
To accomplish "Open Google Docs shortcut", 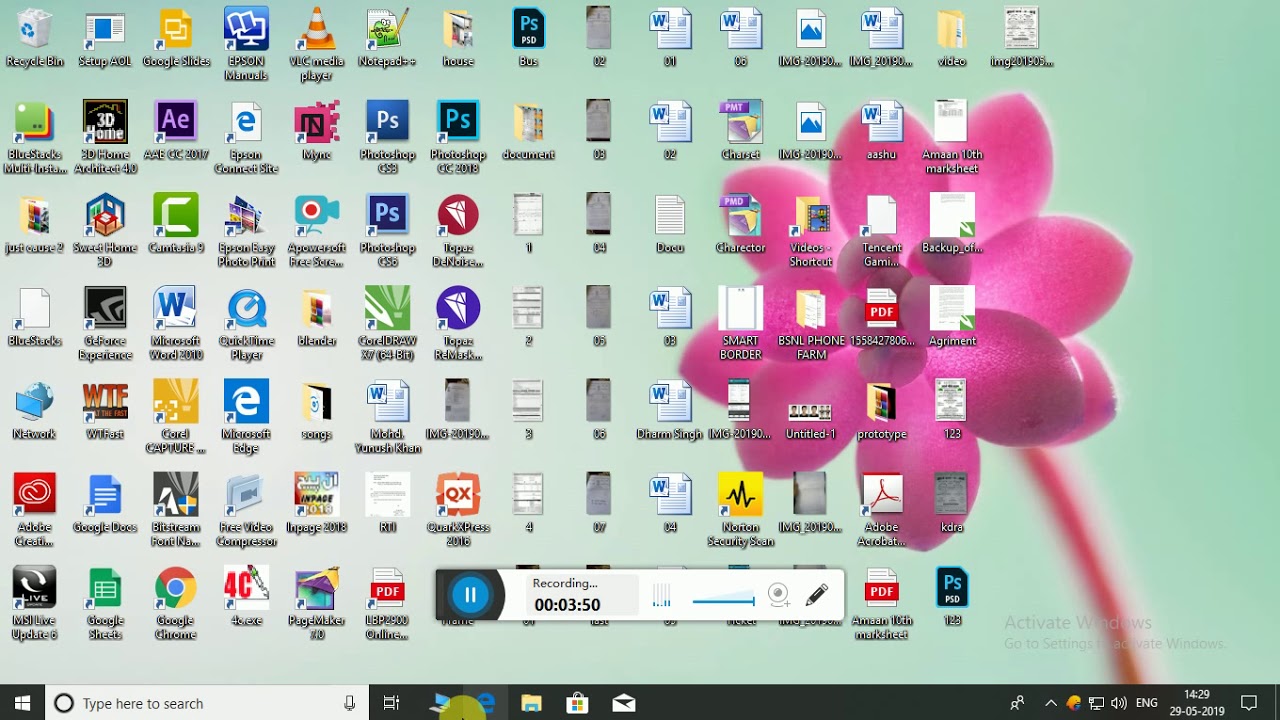I will (x=105, y=503).
